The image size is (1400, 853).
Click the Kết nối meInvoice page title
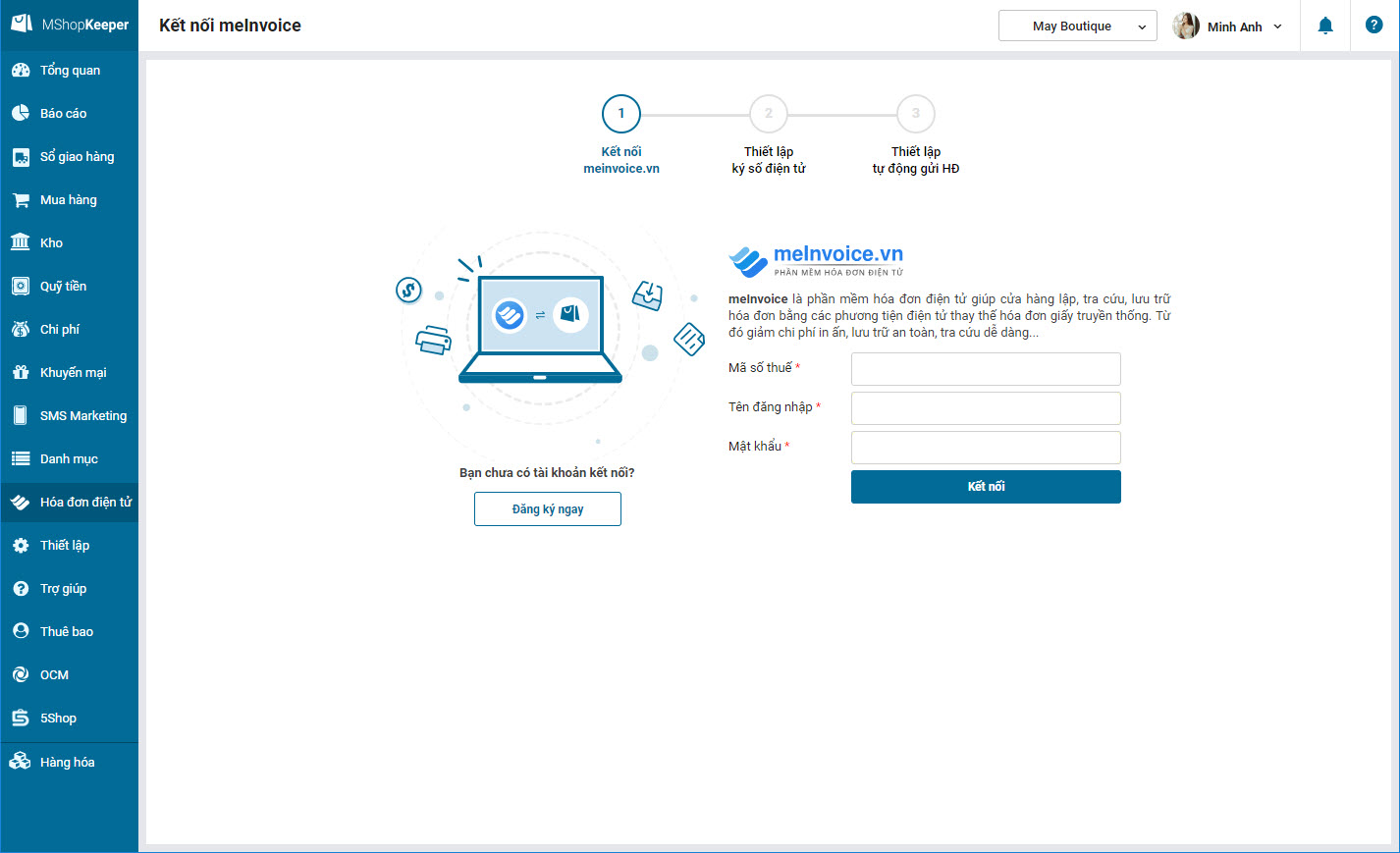click(231, 26)
